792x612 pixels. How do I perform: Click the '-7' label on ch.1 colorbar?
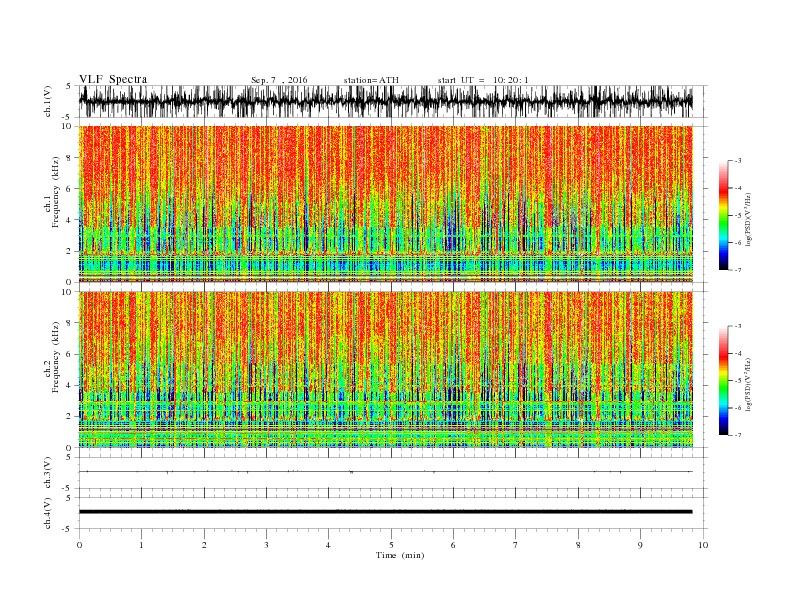pyautogui.click(x=738, y=270)
